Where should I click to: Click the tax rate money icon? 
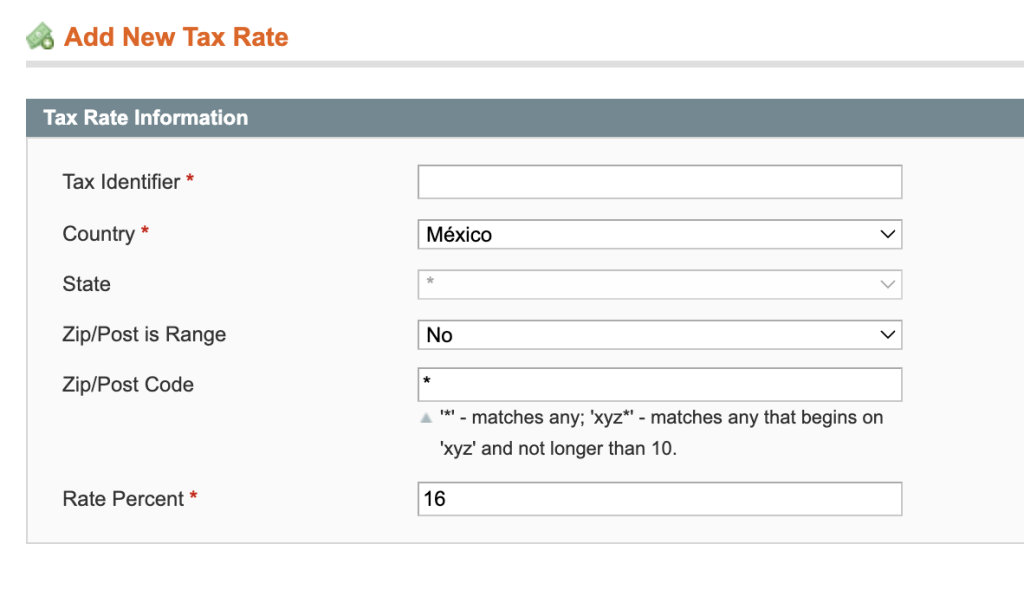(40, 37)
